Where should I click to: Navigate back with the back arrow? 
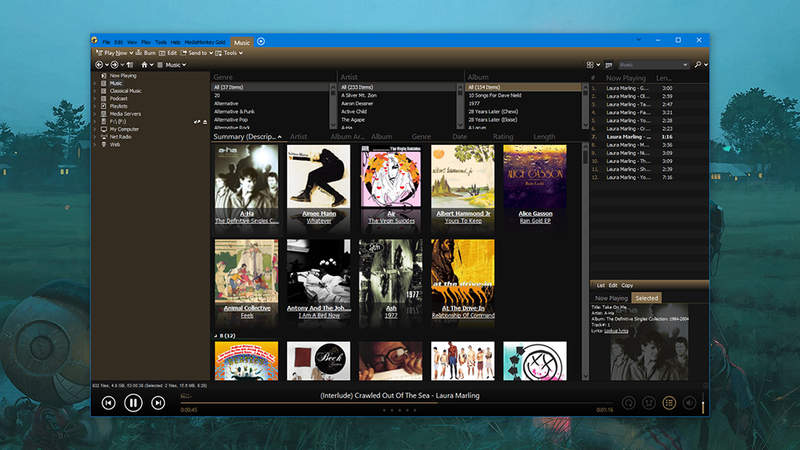tap(99, 65)
